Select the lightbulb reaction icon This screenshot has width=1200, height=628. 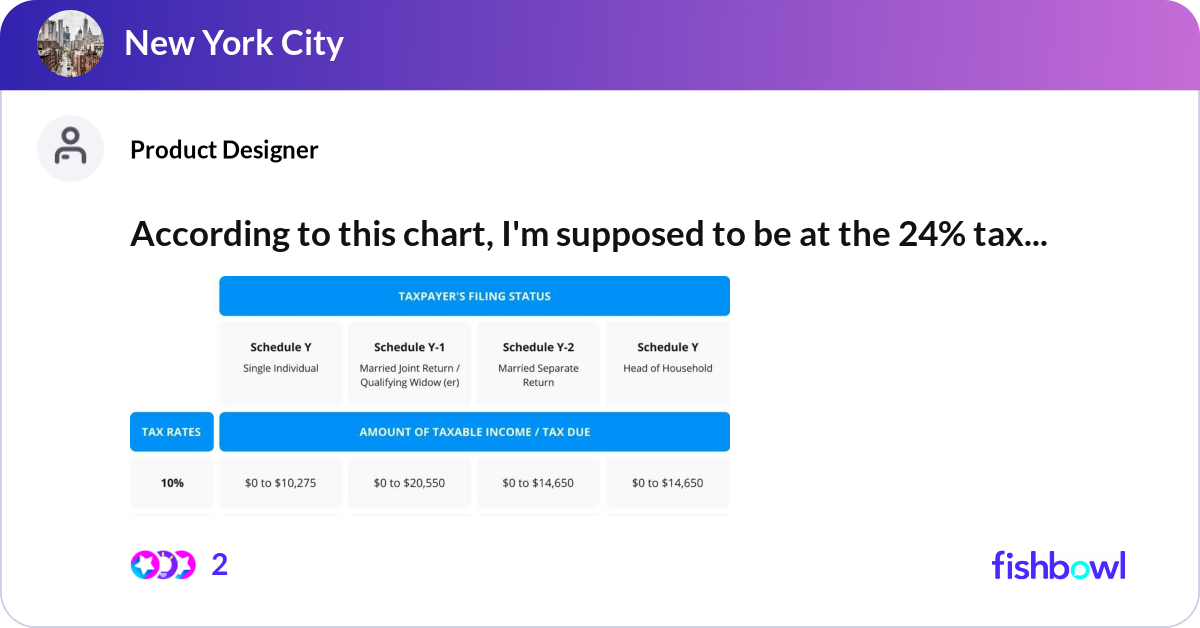pos(165,565)
